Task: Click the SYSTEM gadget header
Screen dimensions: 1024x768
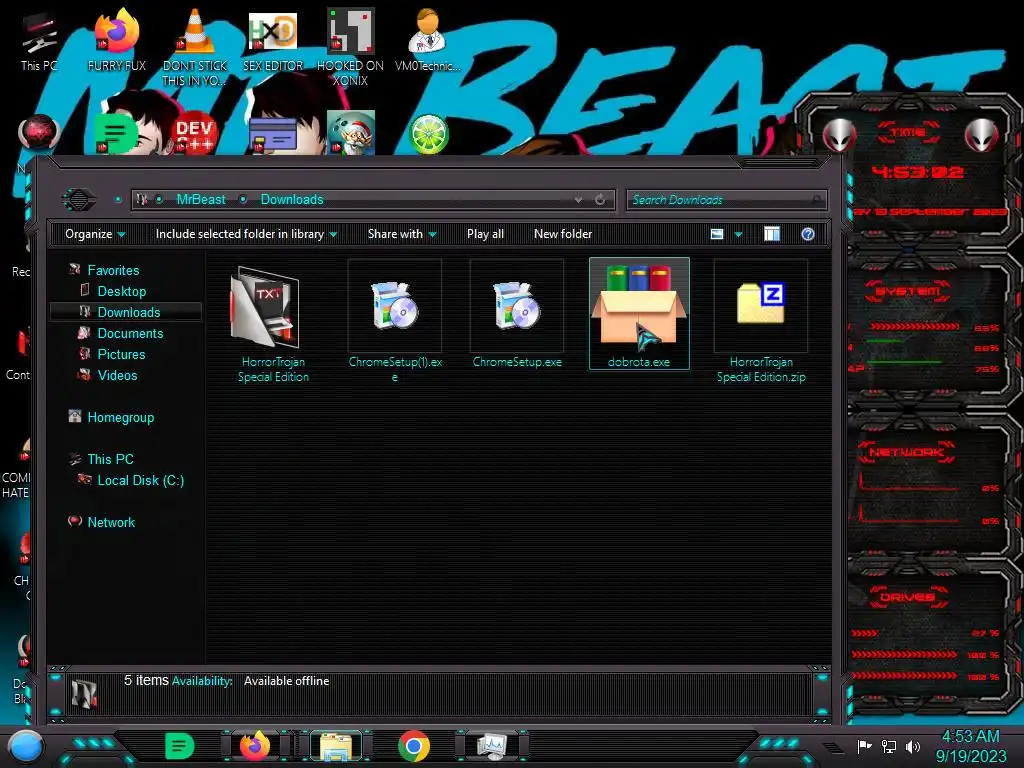Action: pos(908,291)
